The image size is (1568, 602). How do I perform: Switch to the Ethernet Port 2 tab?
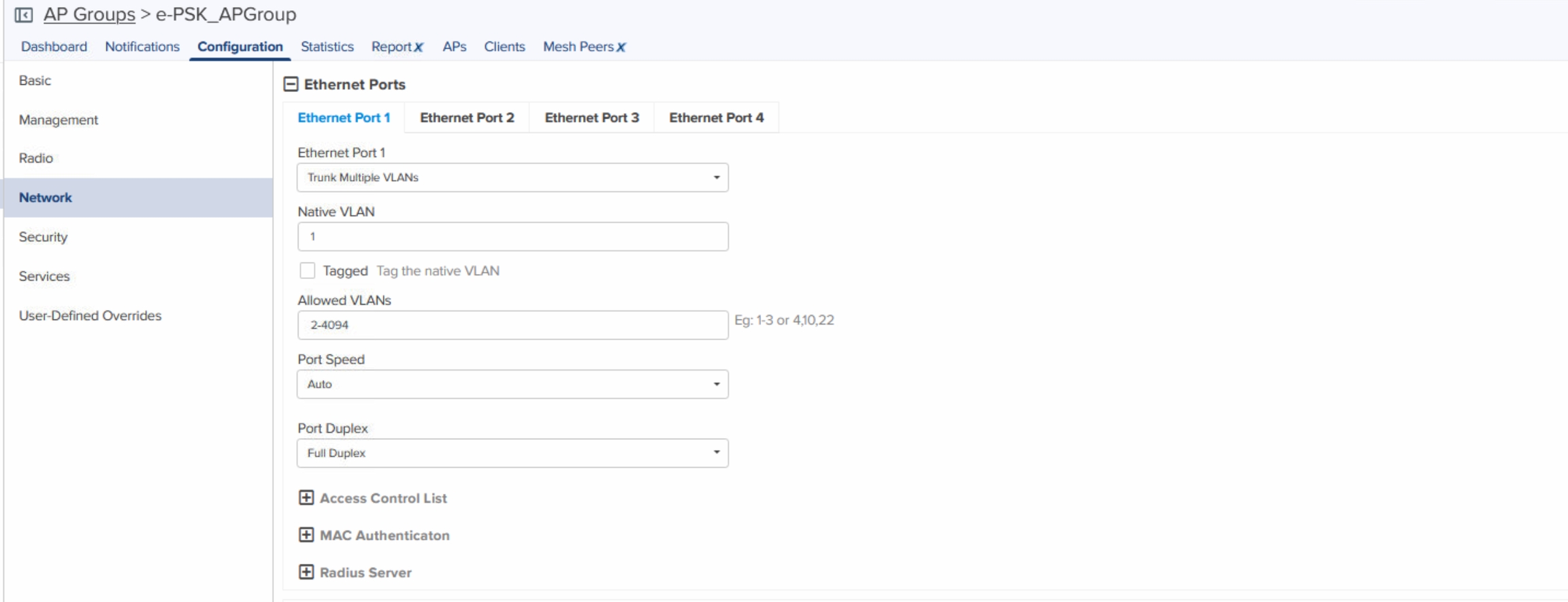[x=467, y=118]
